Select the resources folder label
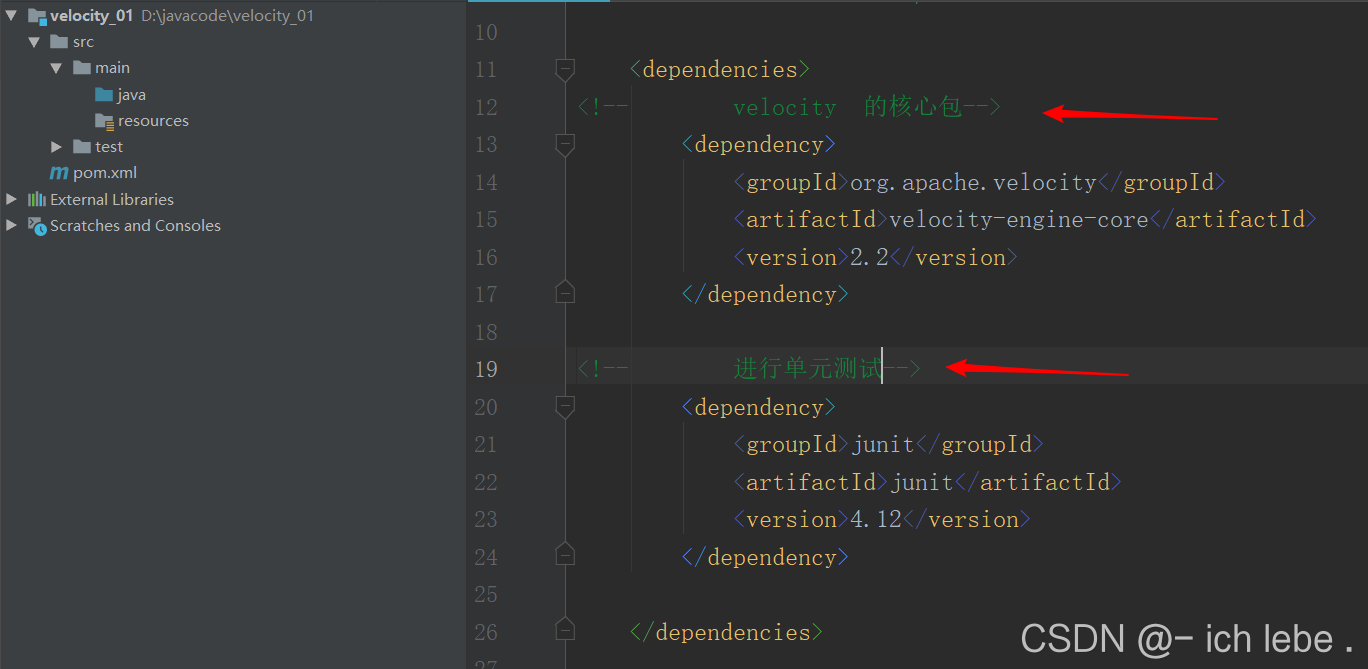Image resolution: width=1368 pixels, height=669 pixels. coord(153,121)
